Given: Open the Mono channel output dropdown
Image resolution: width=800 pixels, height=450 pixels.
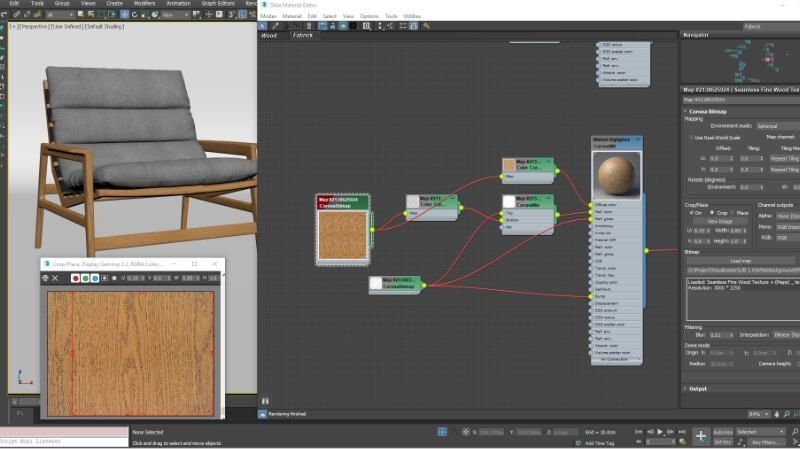Looking at the screenshot, I should (788, 227).
